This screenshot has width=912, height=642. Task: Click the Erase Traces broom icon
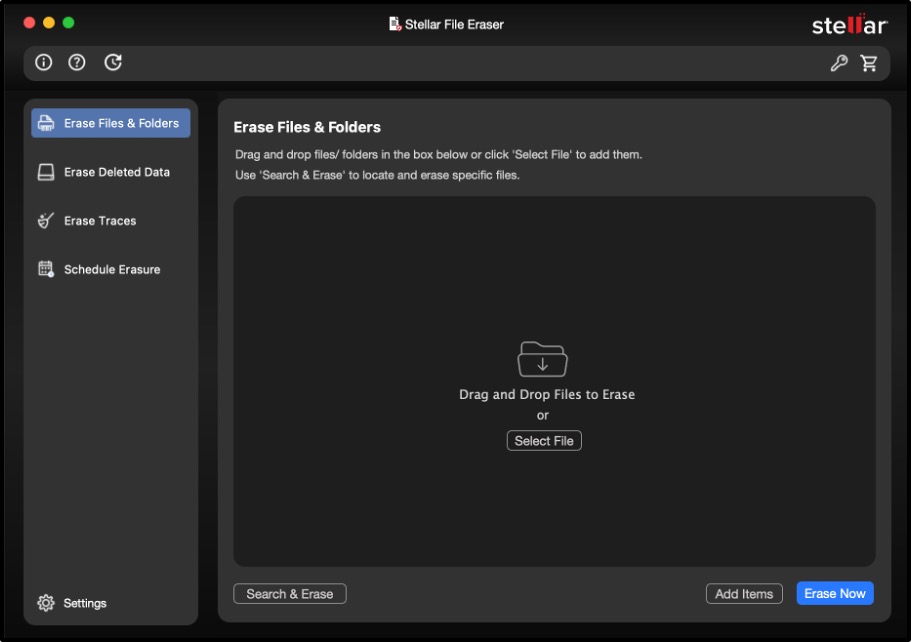click(46, 220)
